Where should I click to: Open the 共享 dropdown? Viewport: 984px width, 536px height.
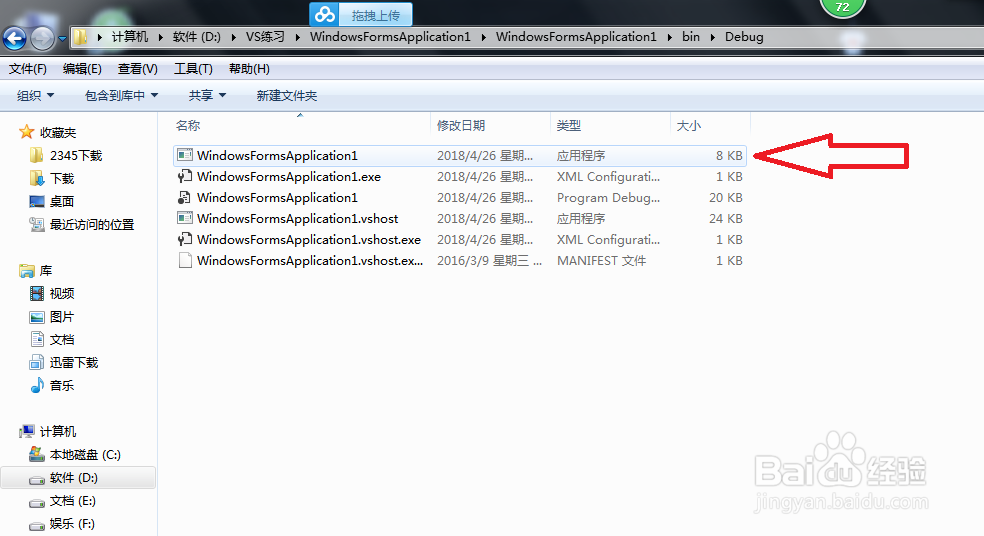click(207, 95)
